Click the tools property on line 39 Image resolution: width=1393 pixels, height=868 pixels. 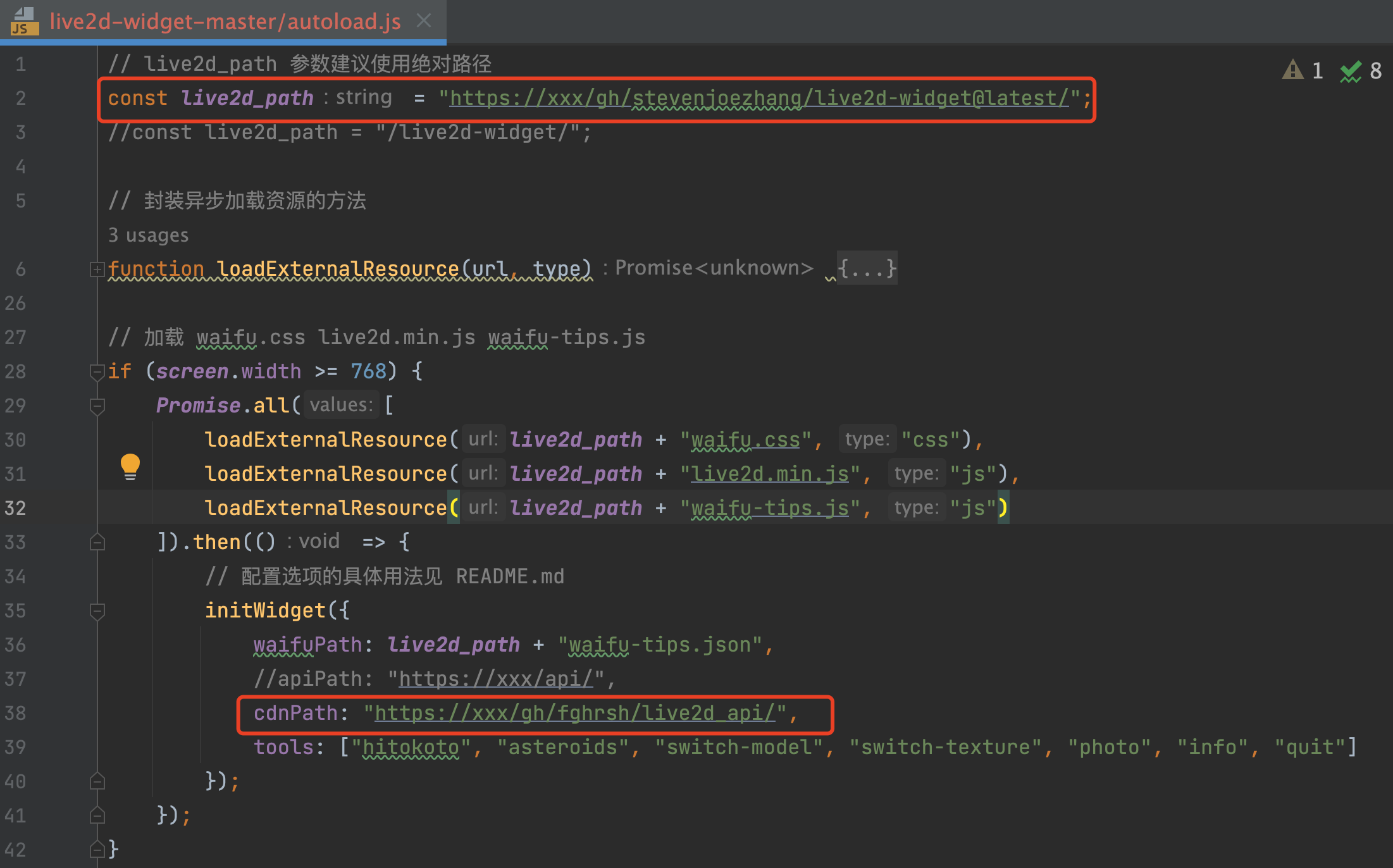pos(283,747)
